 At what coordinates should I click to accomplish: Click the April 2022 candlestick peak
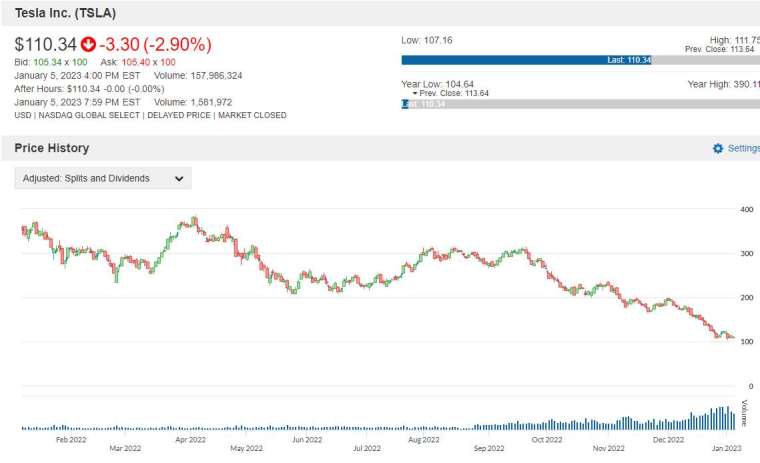point(195,222)
